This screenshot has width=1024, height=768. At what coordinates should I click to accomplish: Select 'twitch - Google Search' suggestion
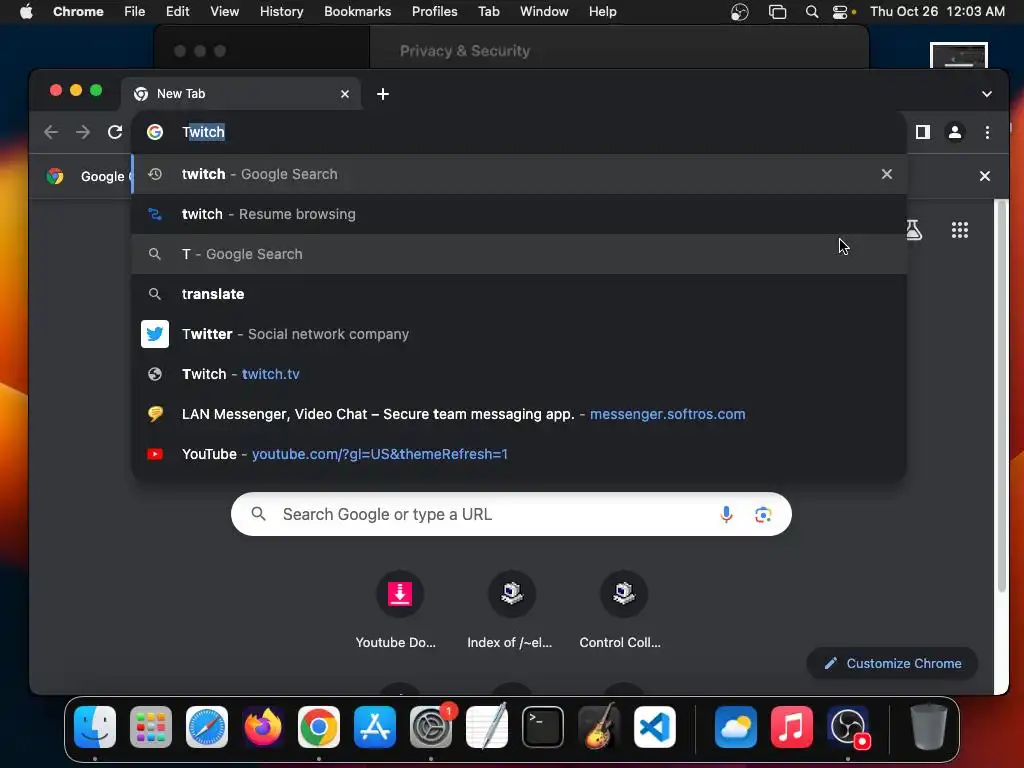click(519, 174)
